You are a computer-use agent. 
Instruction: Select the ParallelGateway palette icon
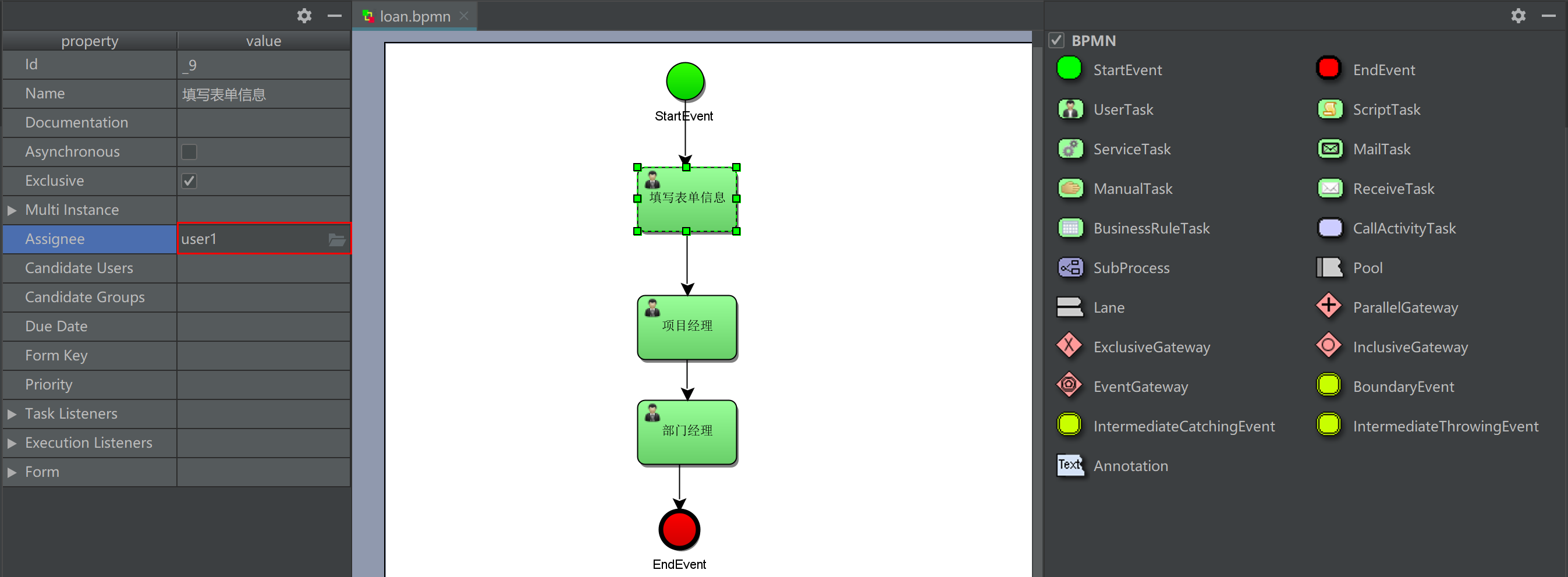point(1328,306)
